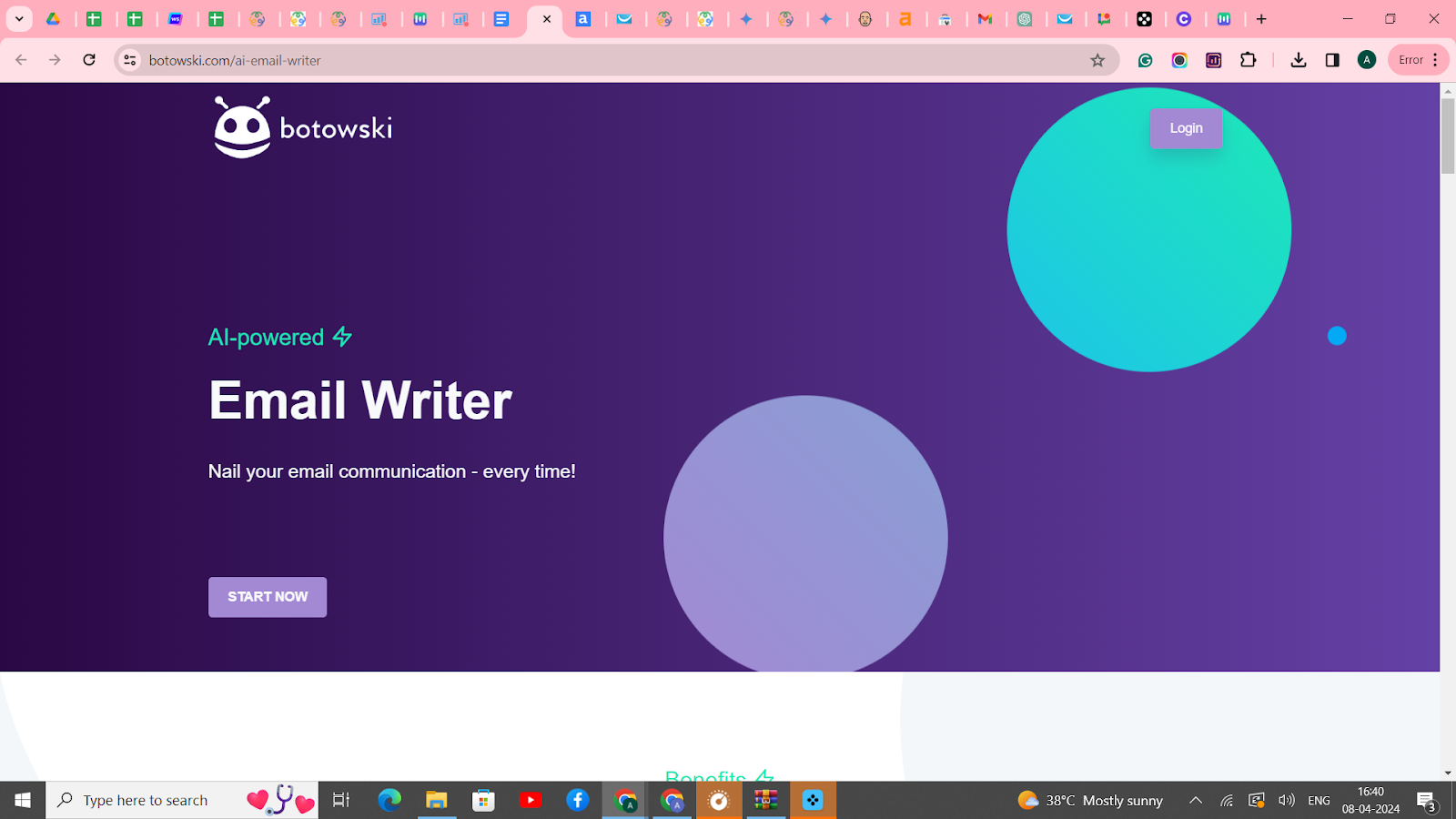View site information icon in address bar

[130, 60]
